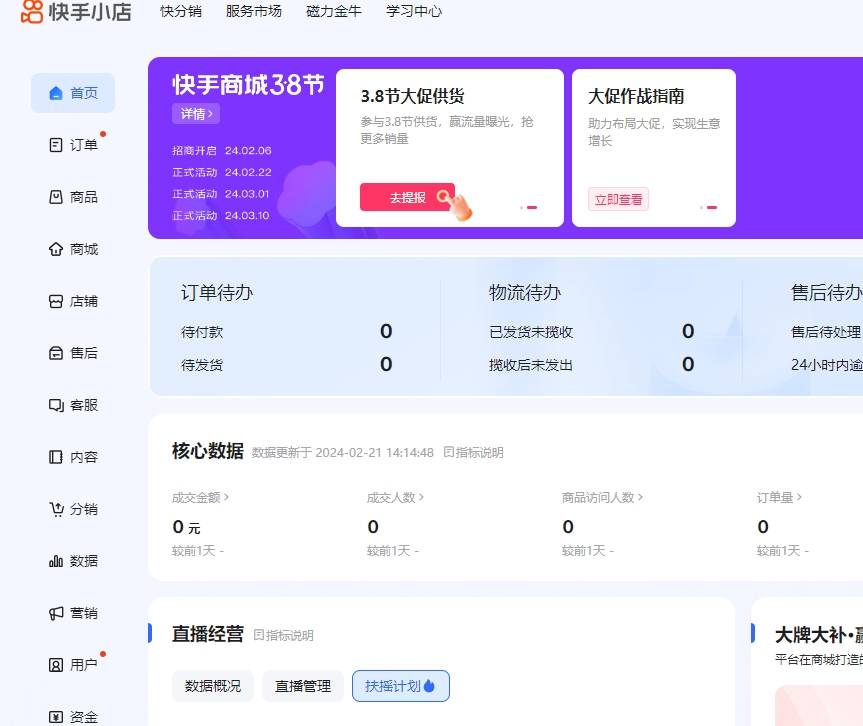Open the 大促作战指南 card title
This screenshot has height=726, width=863.
[636, 96]
